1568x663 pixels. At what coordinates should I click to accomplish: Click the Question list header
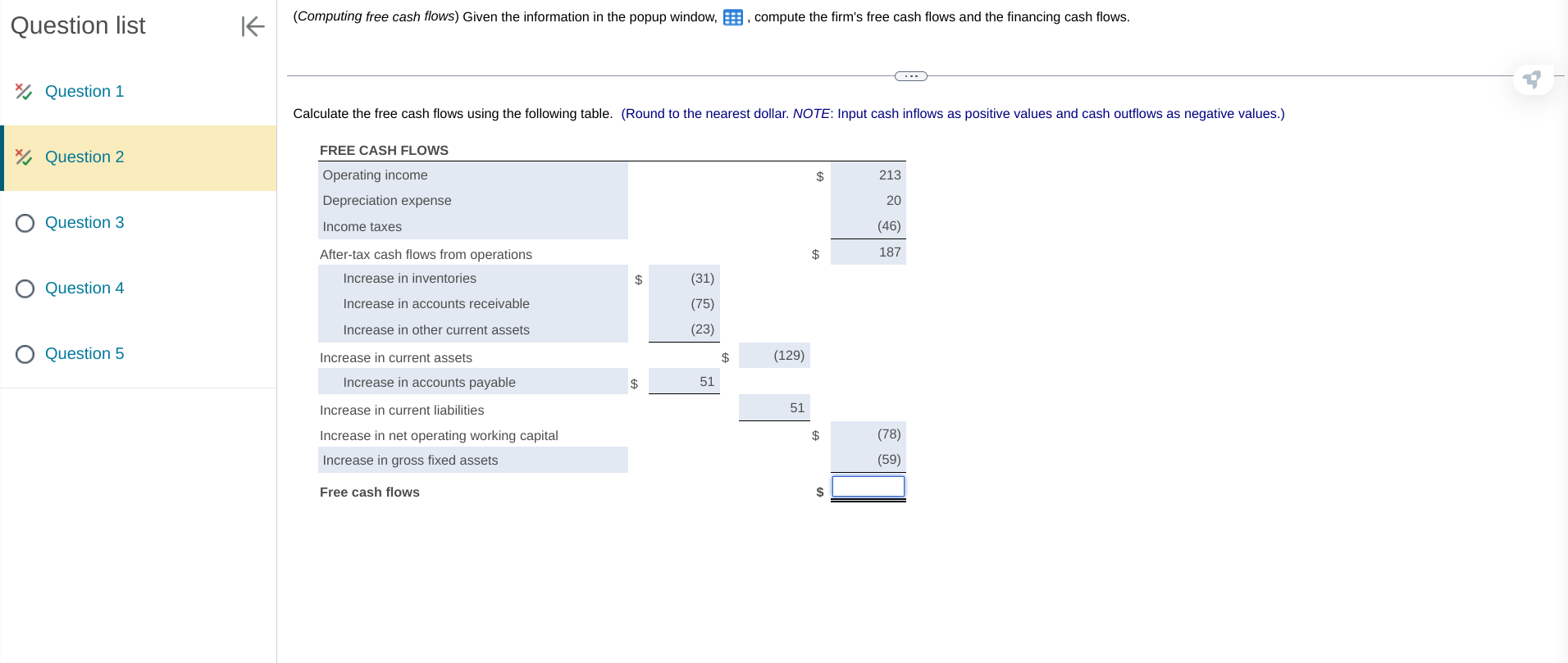(x=76, y=25)
